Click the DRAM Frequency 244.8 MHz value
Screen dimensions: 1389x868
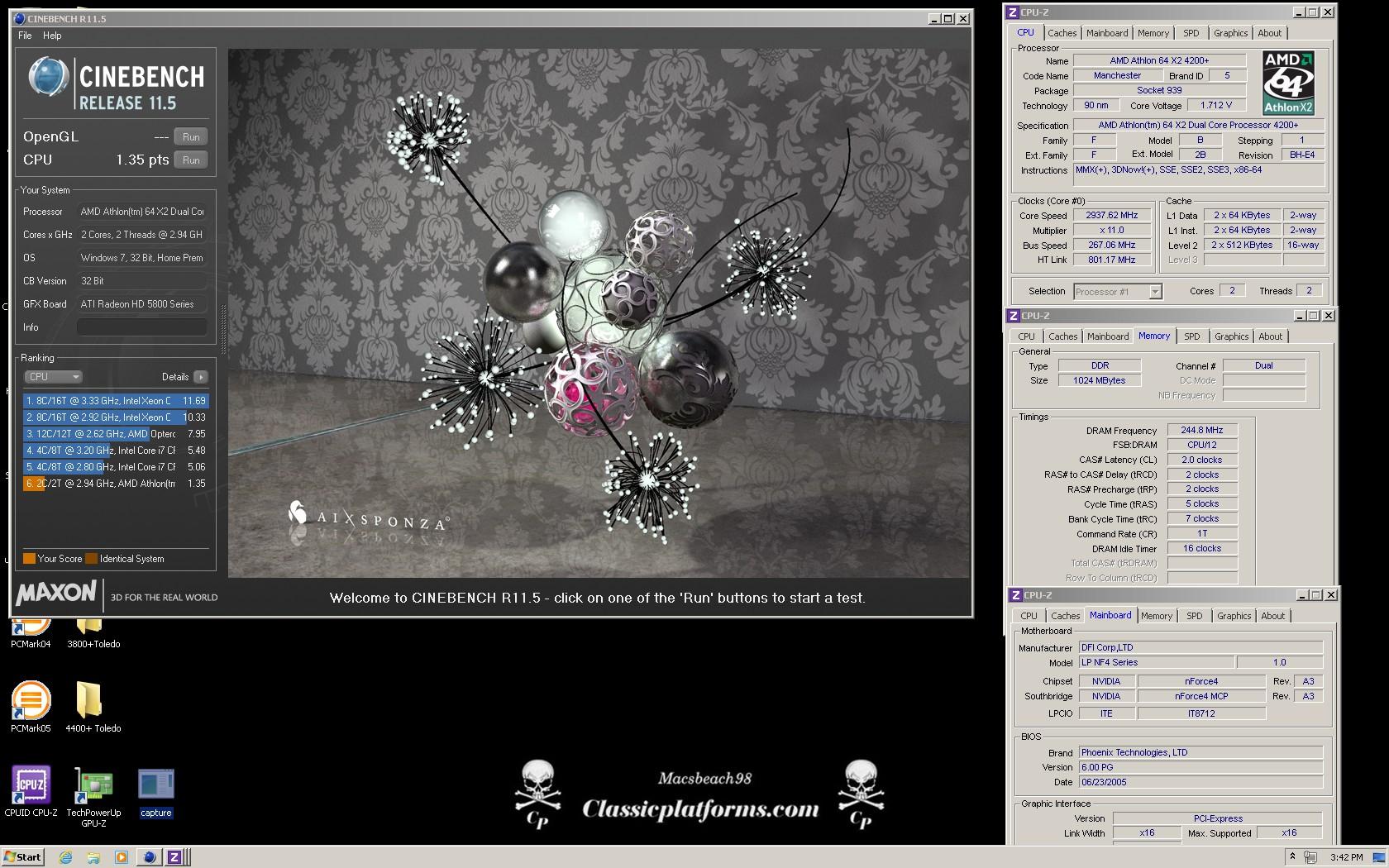point(1202,431)
